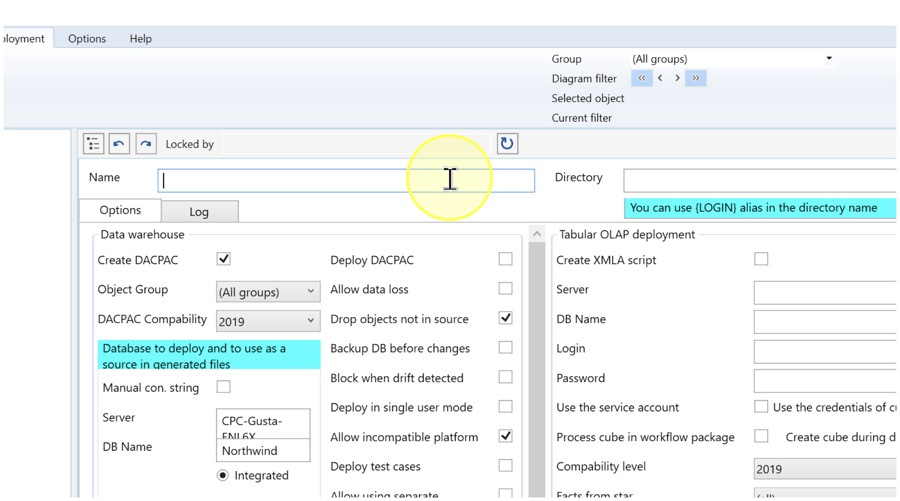Image resolution: width=900 pixels, height=501 pixels.
Task: Open the Help menu
Action: point(141,38)
